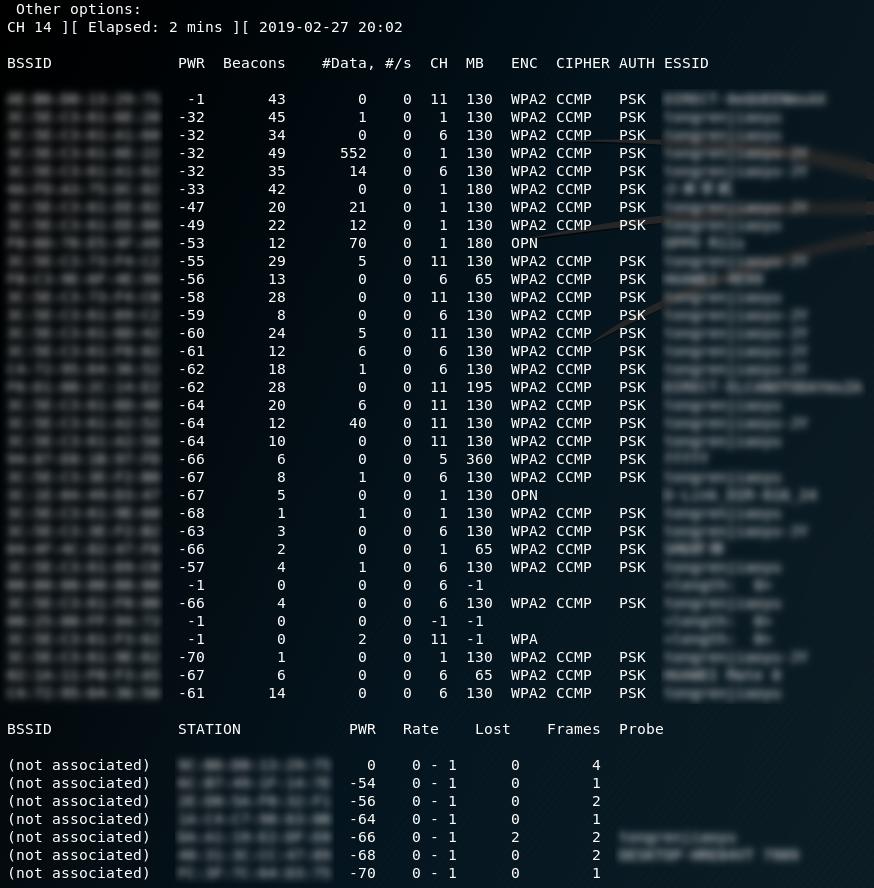The image size is (874, 888).
Task: Click the Frames column header
Action: [x=573, y=729]
